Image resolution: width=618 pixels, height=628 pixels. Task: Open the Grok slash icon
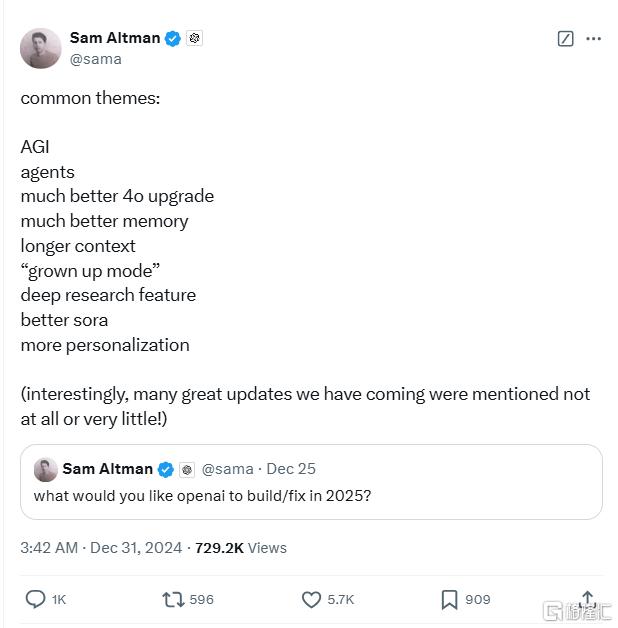coord(565,38)
